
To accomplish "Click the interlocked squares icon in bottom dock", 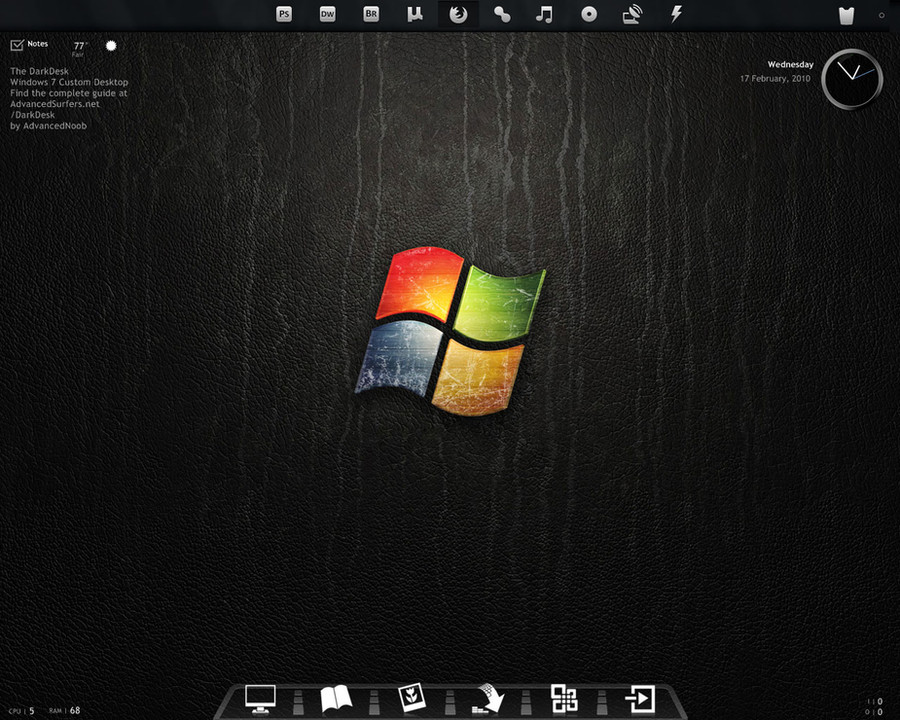I will click(x=564, y=699).
